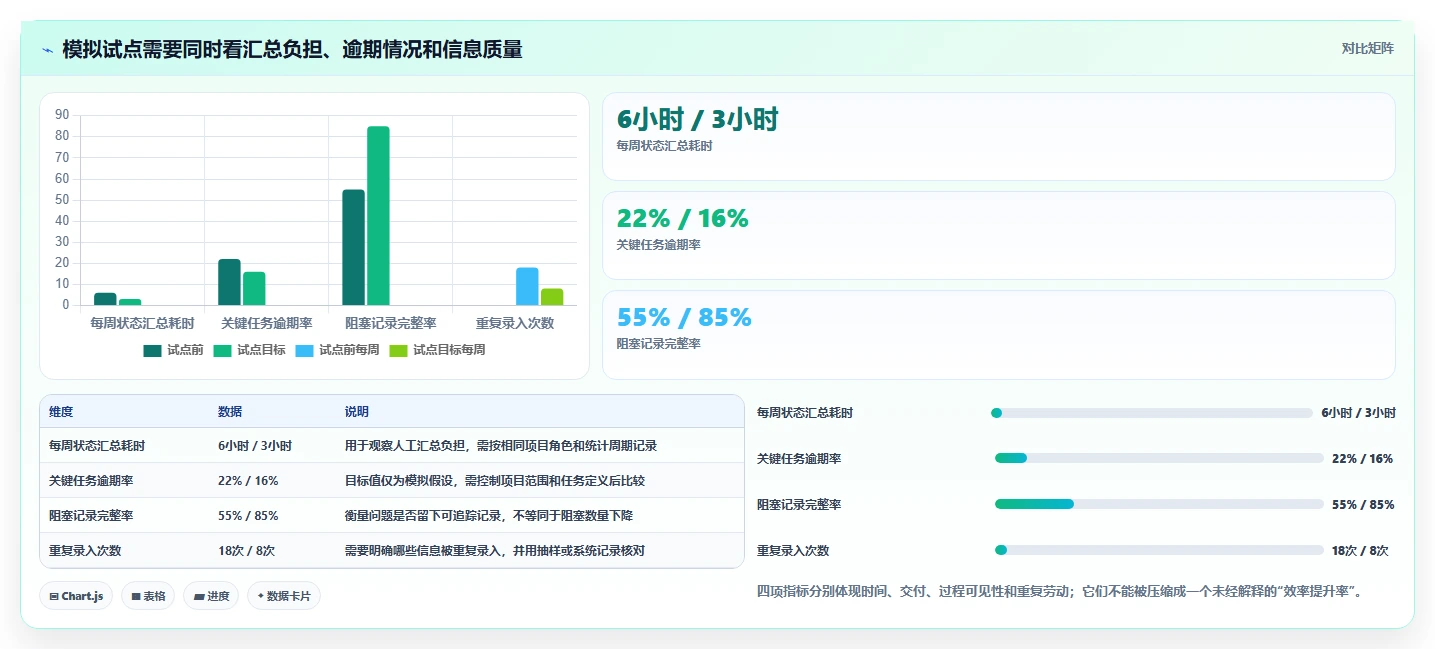The height and width of the screenshot is (649, 1435).
Task: Click the 对比矩阵 label in the header
Action: [x=1368, y=48]
